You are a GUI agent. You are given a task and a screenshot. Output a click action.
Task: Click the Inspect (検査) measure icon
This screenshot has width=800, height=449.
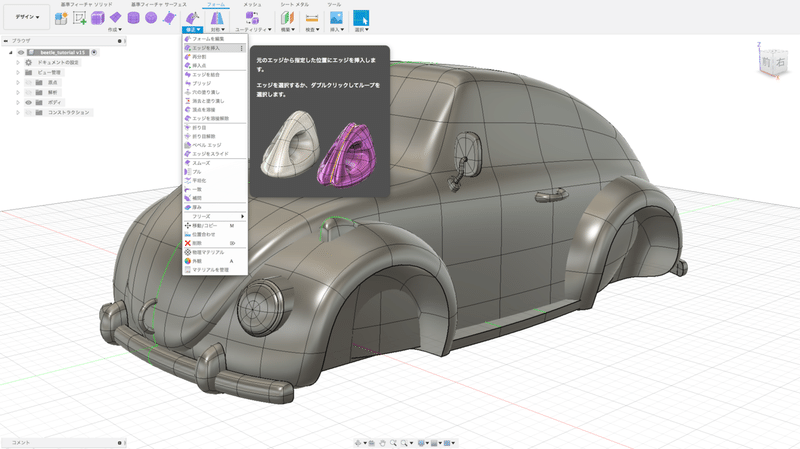pos(311,18)
